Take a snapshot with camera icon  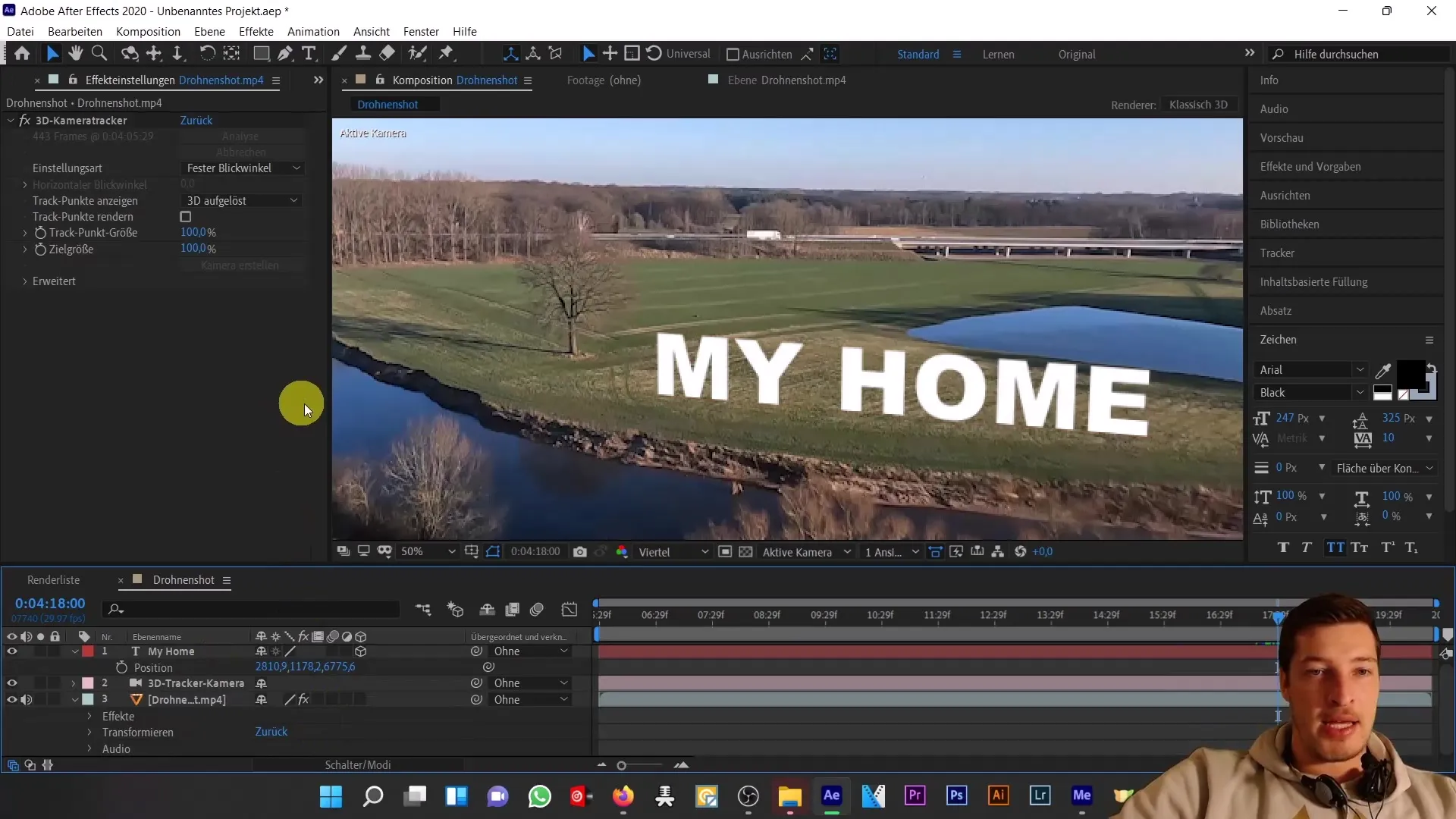click(x=580, y=552)
